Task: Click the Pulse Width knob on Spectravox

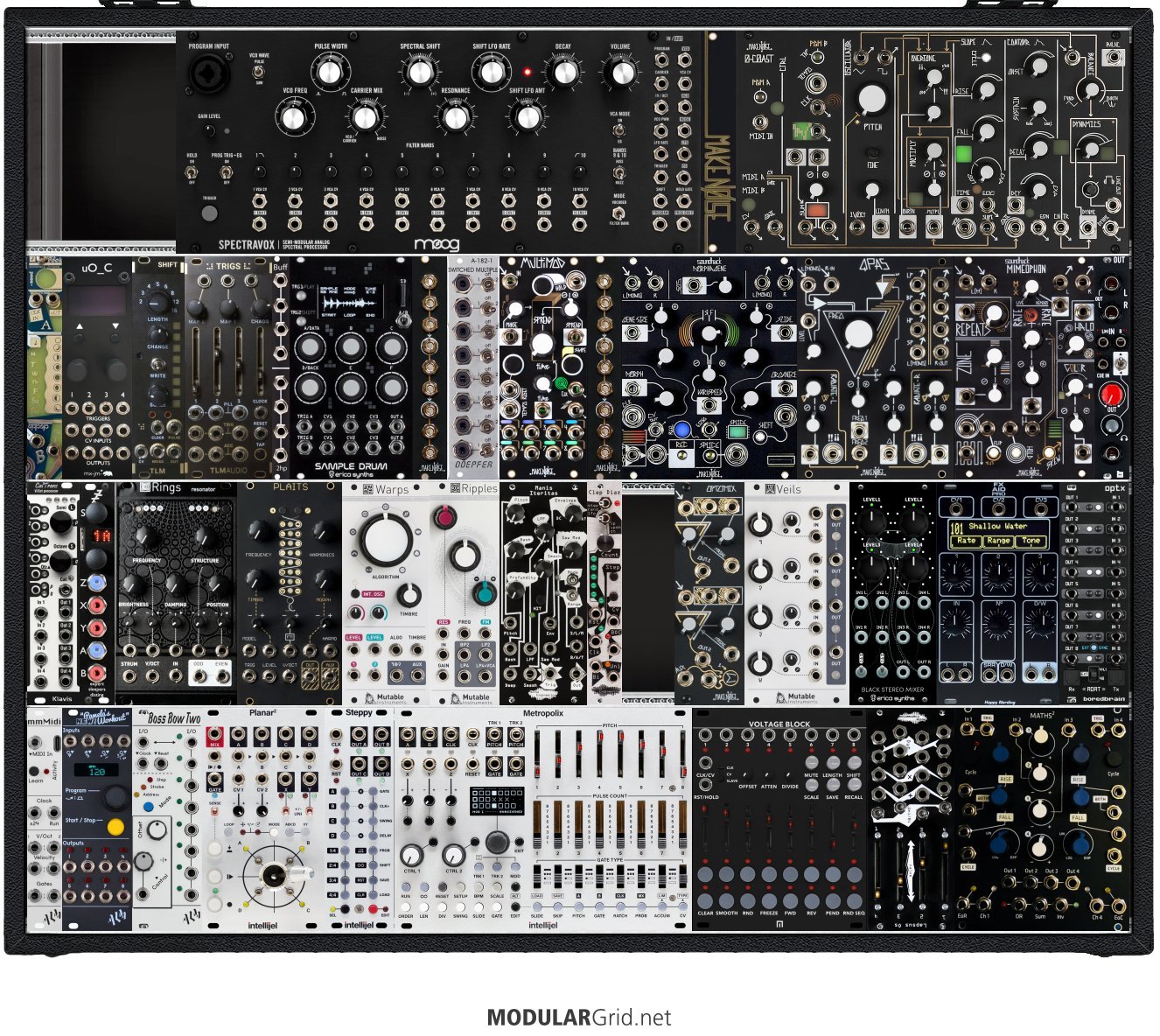Action: tap(330, 72)
